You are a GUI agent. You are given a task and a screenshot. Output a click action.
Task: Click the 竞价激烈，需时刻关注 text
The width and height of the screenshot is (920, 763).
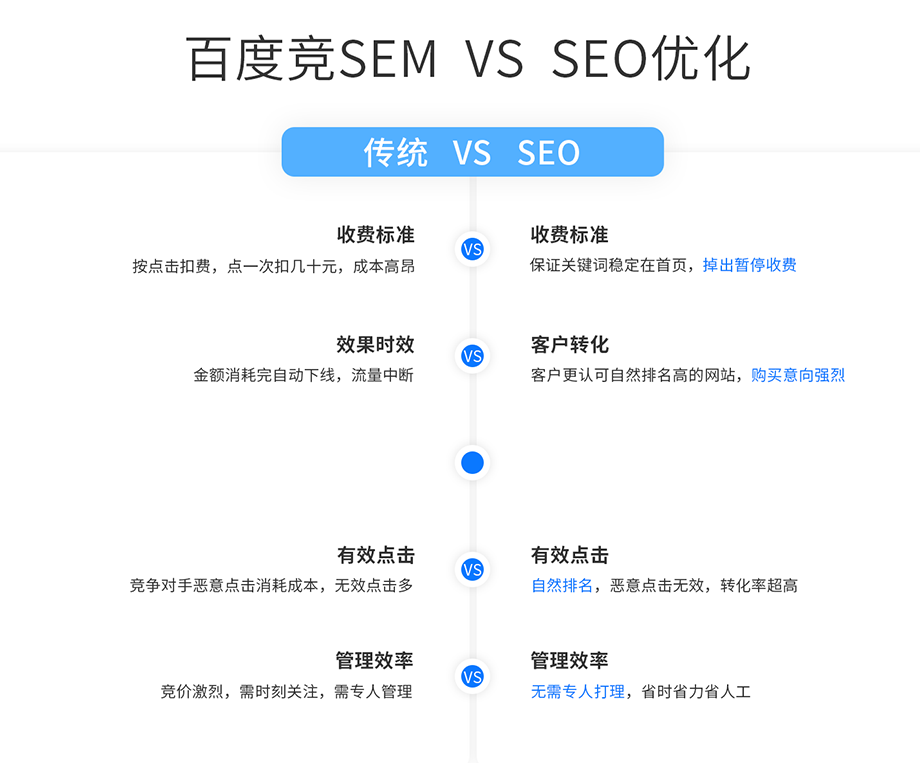(x=240, y=692)
